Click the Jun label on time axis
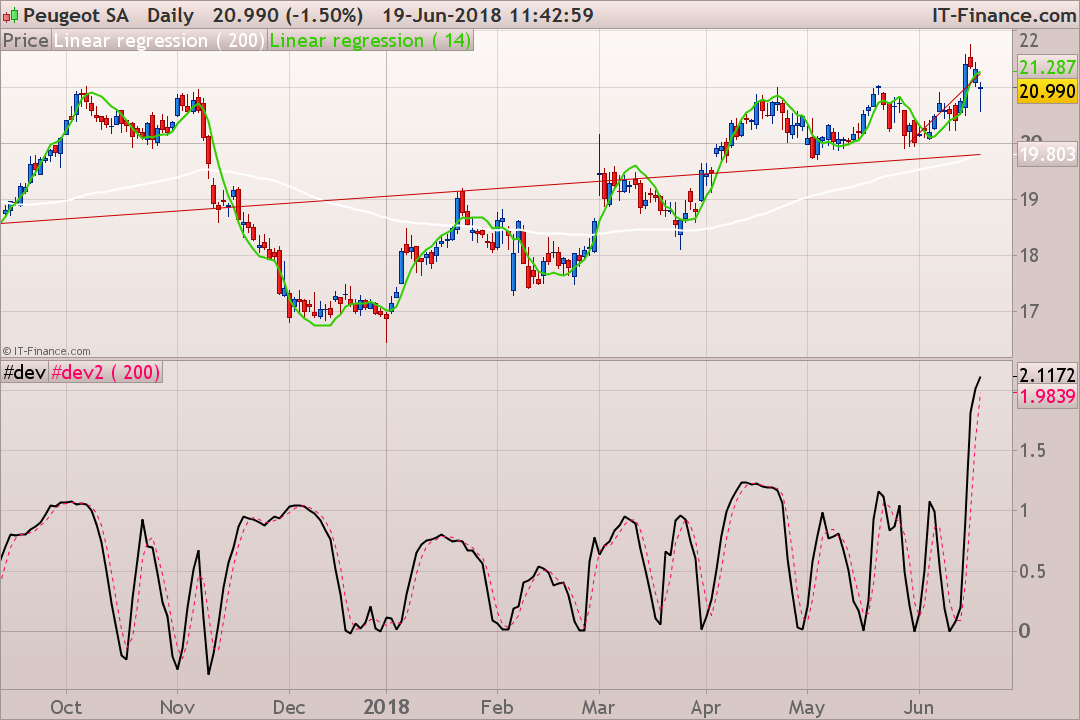The width and height of the screenshot is (1080, 720). (x=918, y=708)
